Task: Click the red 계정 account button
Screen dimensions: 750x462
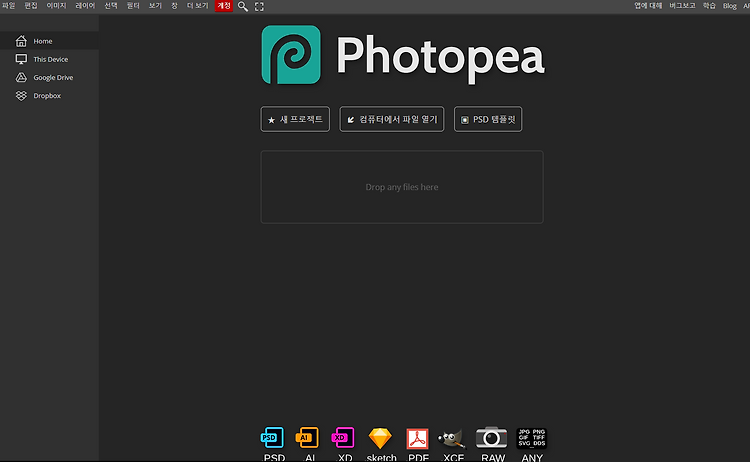Action: click(x=224, y=6)
